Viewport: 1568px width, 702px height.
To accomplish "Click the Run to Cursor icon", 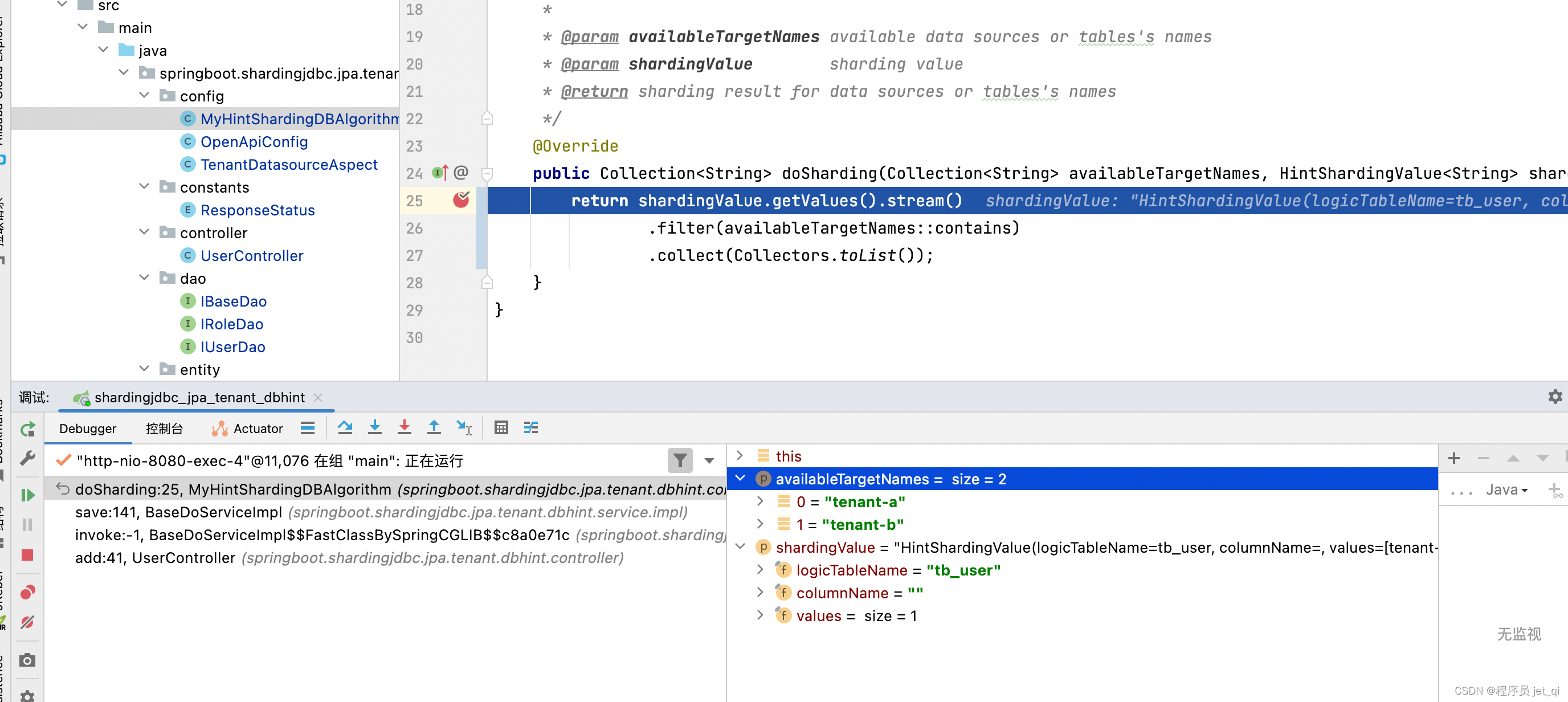I will (464, 427).
